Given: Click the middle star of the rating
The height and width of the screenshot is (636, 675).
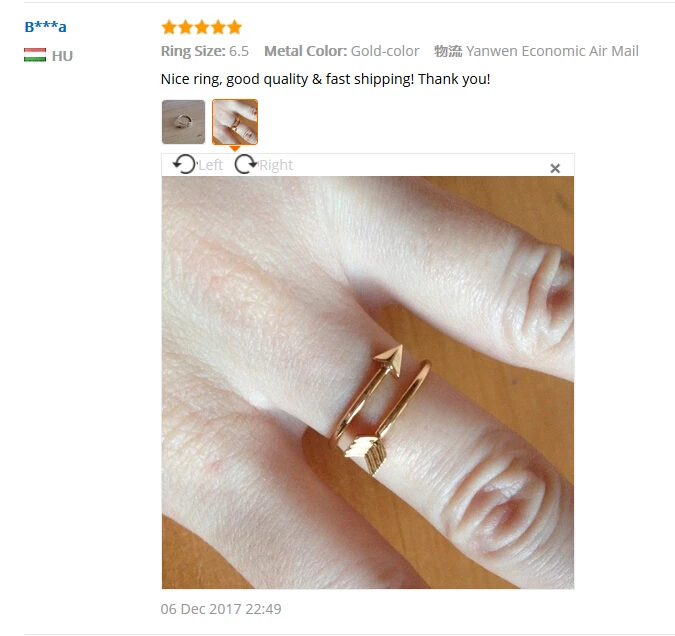Looking at the screenshot, I should [202, 27].
